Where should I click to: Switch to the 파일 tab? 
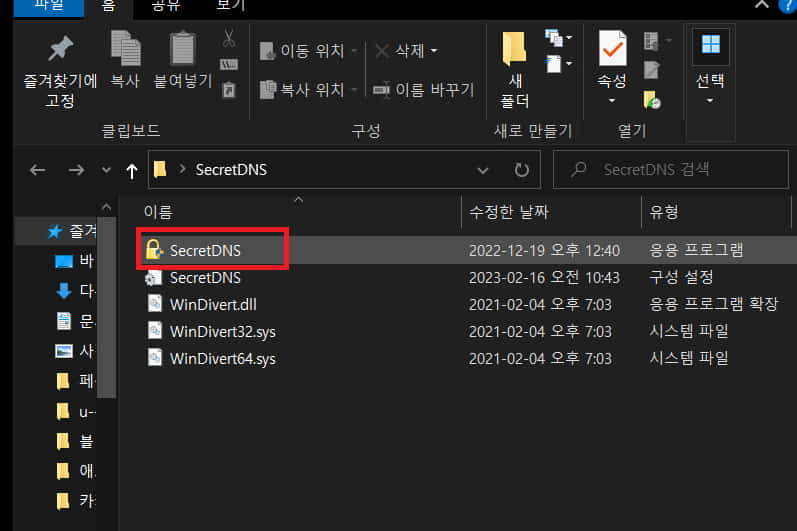click(49, 7)
